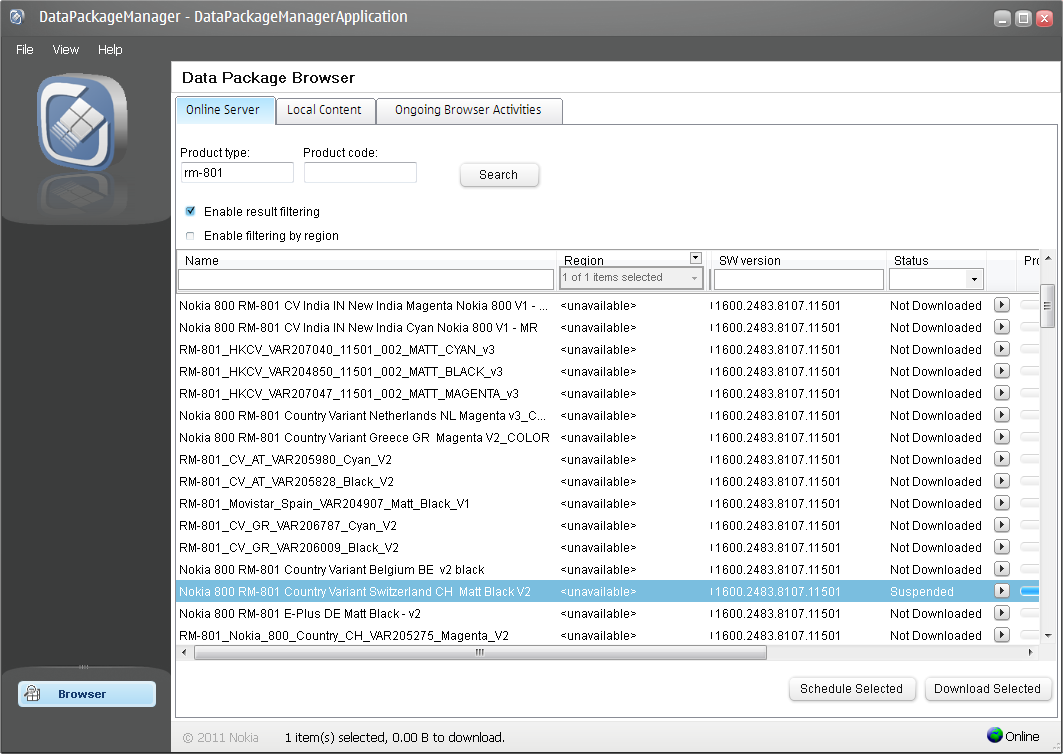Click the title bar application icon

pos(17,17)
